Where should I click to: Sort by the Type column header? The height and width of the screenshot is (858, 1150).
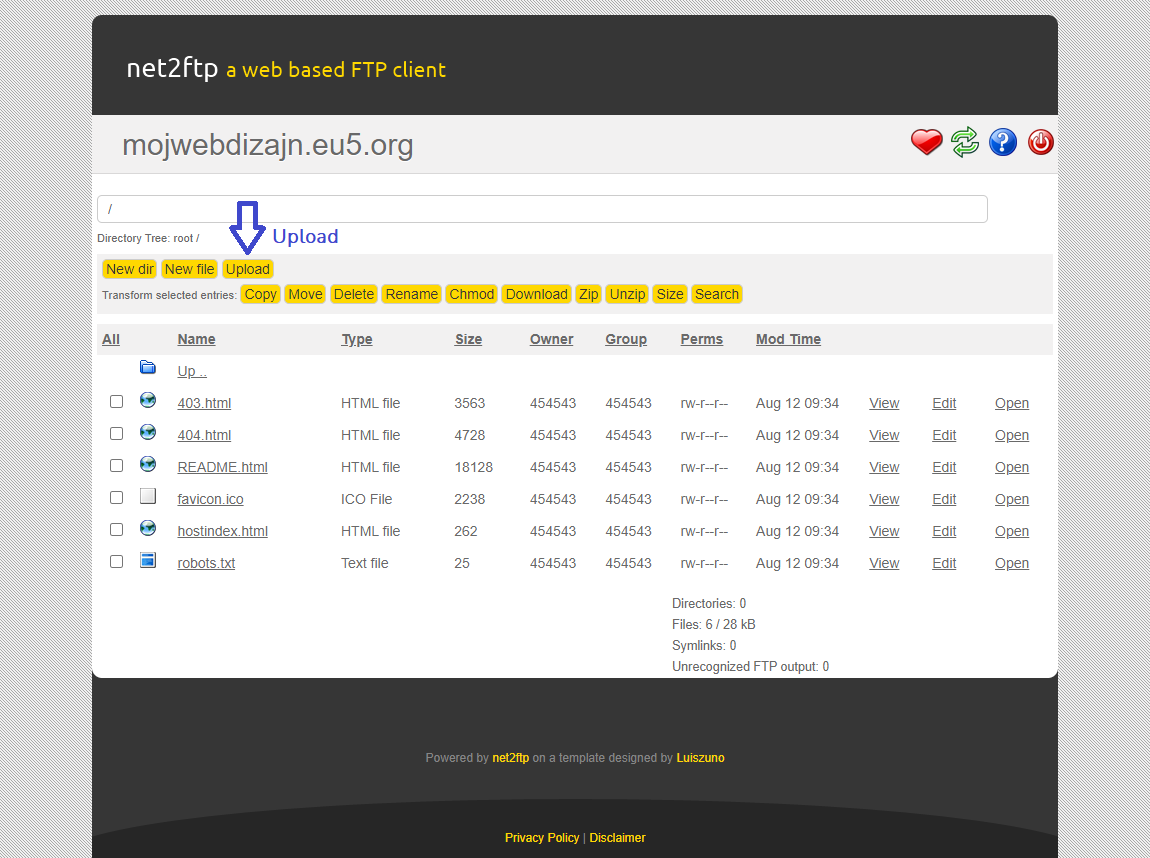pos(356,340)
